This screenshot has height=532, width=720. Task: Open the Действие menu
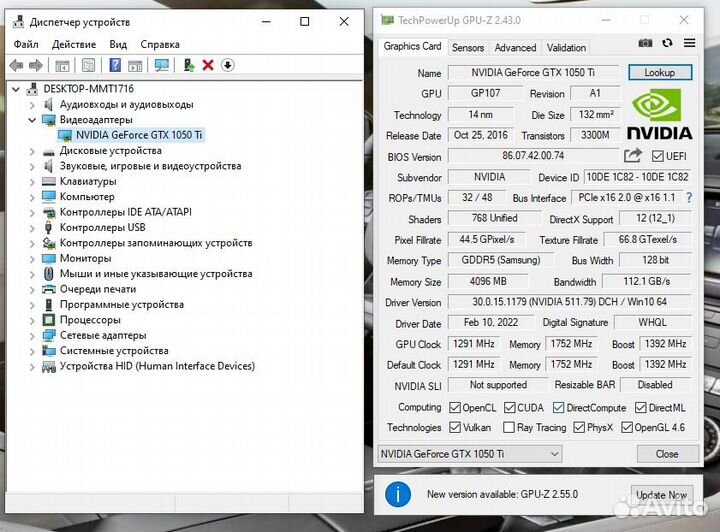(73, 44)
